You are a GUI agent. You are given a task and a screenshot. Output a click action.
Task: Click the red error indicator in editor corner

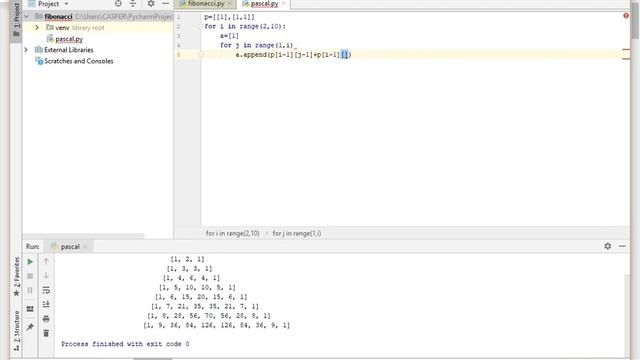[x=626, y=16]
